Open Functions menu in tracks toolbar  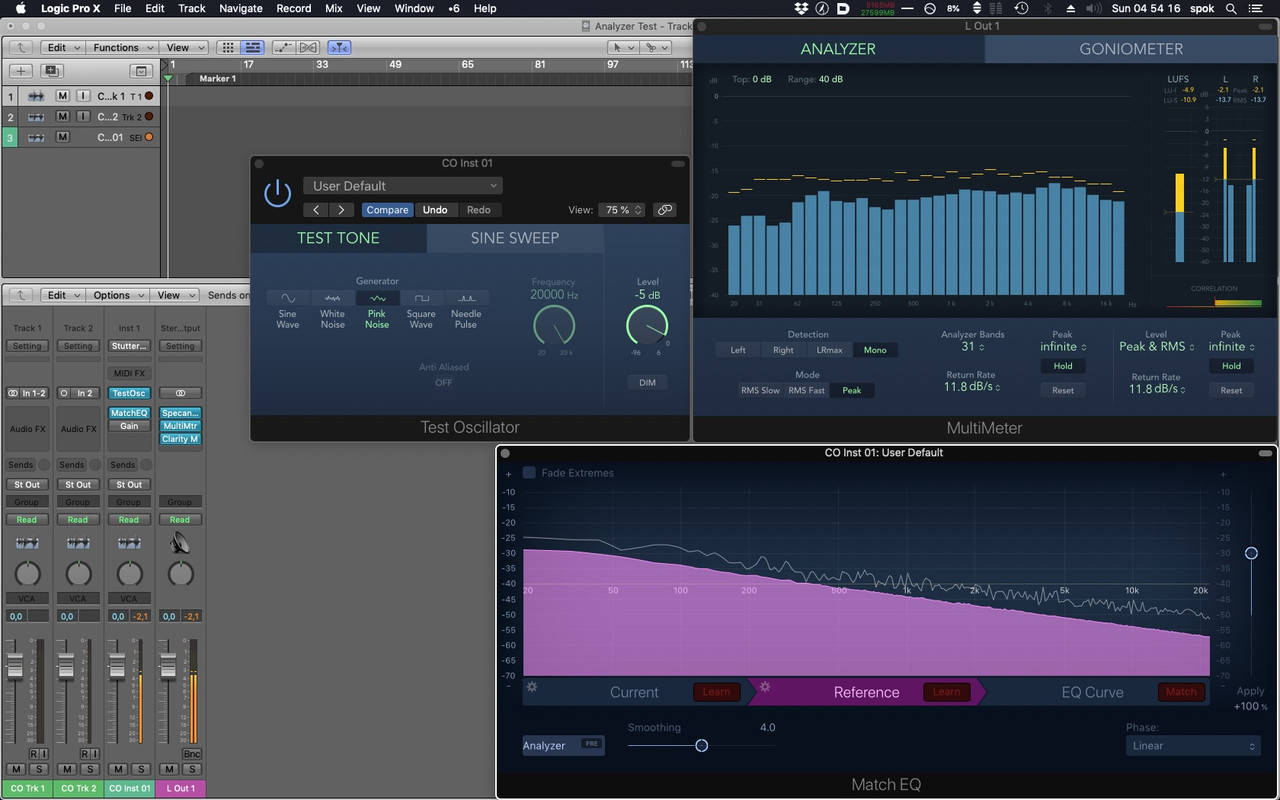[124, 47]
